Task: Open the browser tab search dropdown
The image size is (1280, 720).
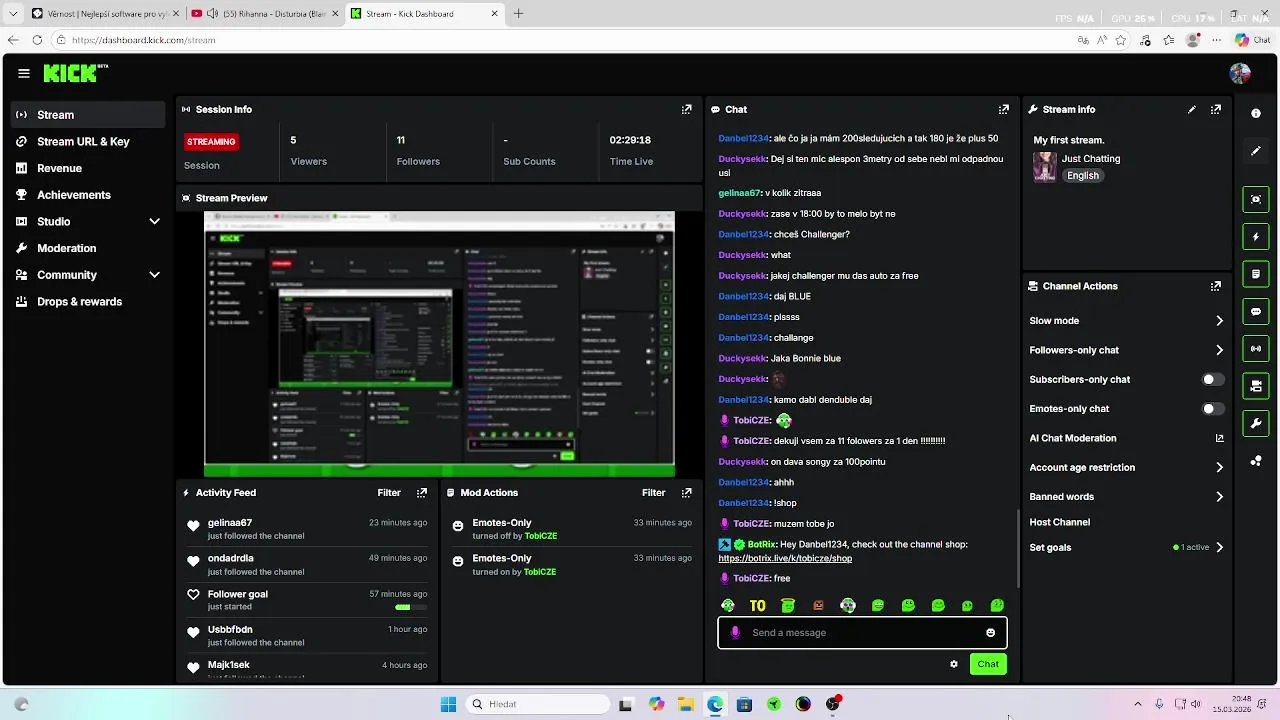Action: tap(13, 14)
